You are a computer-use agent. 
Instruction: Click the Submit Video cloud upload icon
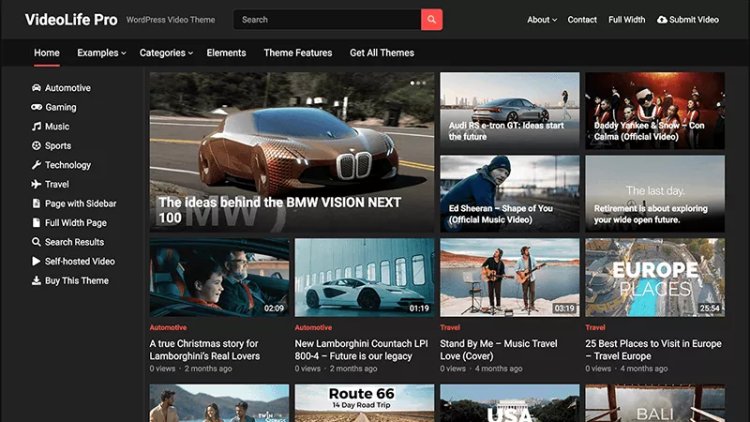coord(662,20)
